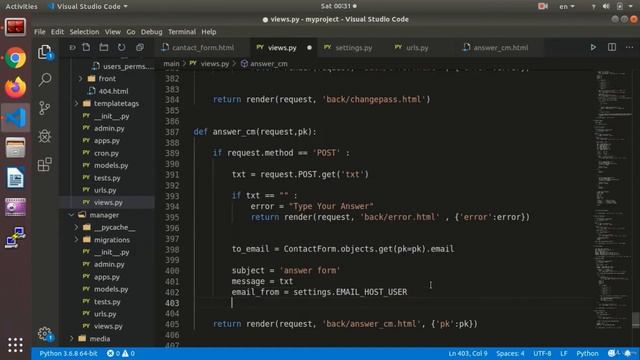Open the Search view in activity bar
Screen dimensions: 640x360
tap(45, 79)
